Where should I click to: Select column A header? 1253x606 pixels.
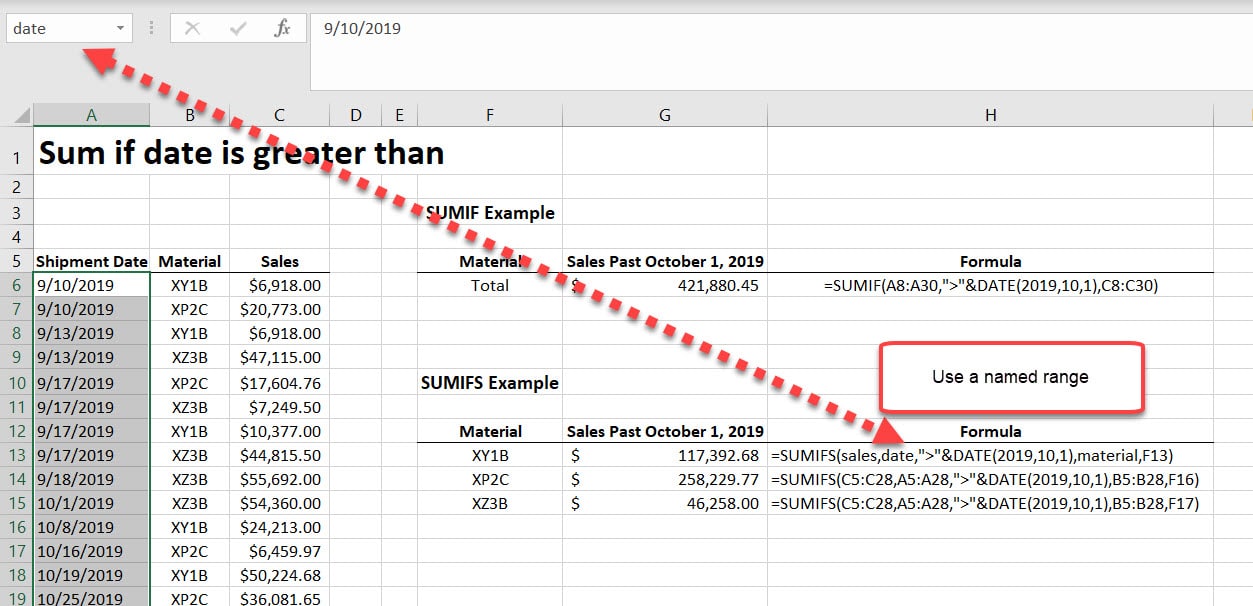click(91, 114)
